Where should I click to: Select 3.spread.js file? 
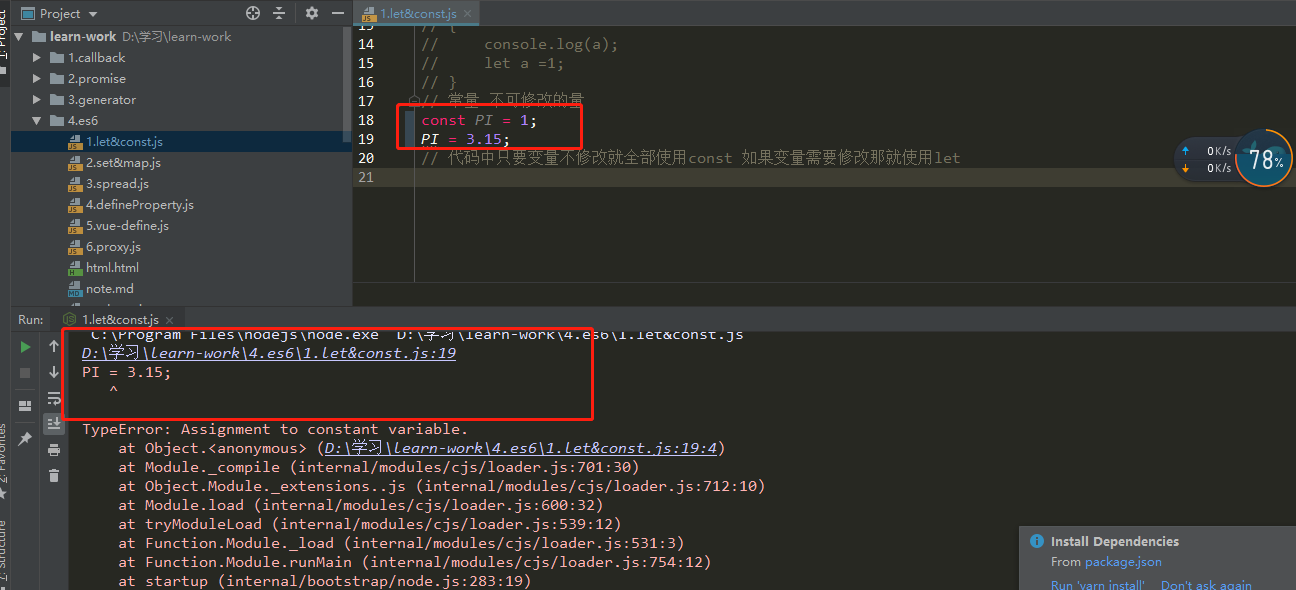[x=117, y=184]
